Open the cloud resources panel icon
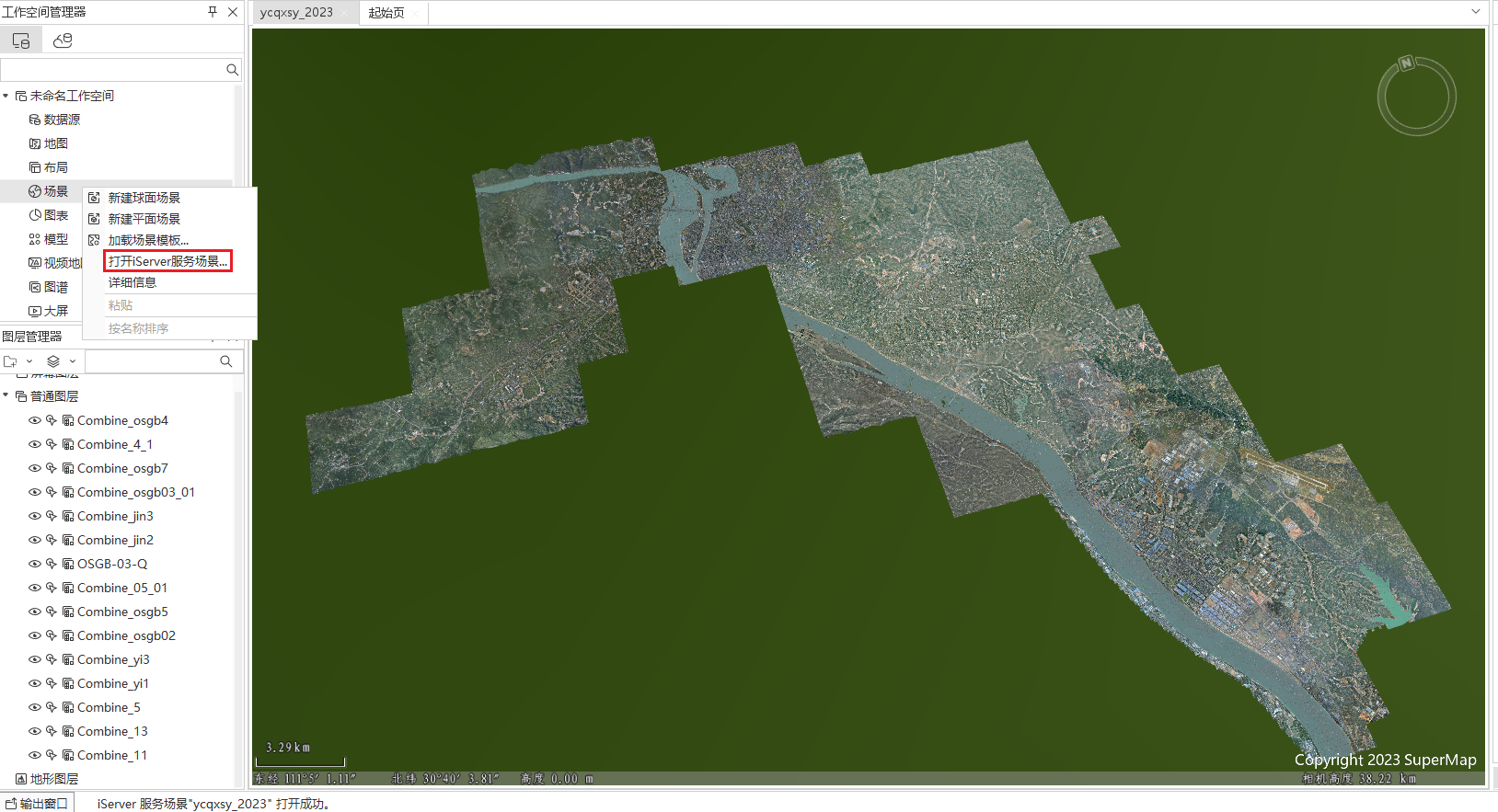This screenshot has width=1498, height=812. [x=63, y=40]
